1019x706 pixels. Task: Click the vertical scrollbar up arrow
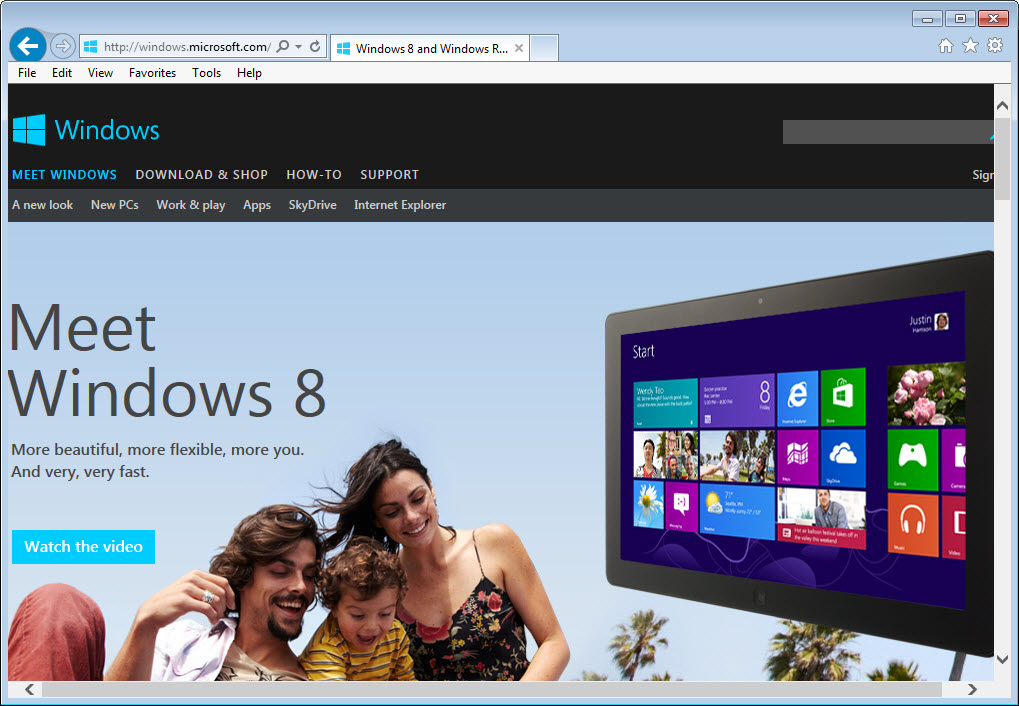pos(1002,105)
